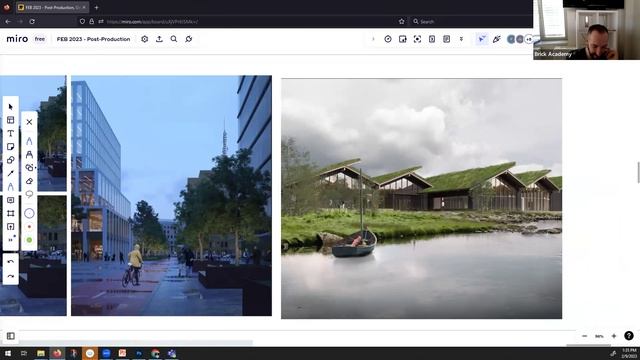Select the Comment tool
The height and width of the screenshot is (360, 640).
click(x=11, y=200)
